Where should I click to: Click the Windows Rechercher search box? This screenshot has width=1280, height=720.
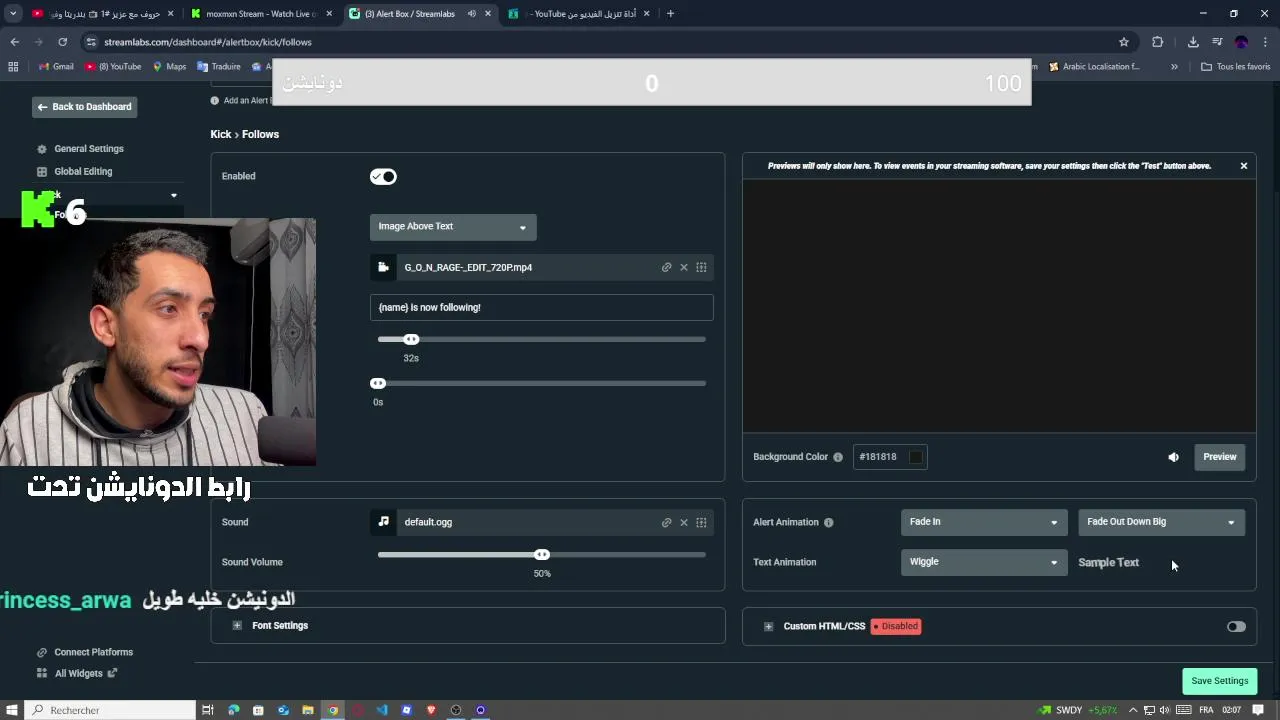[x=110, y=710]
